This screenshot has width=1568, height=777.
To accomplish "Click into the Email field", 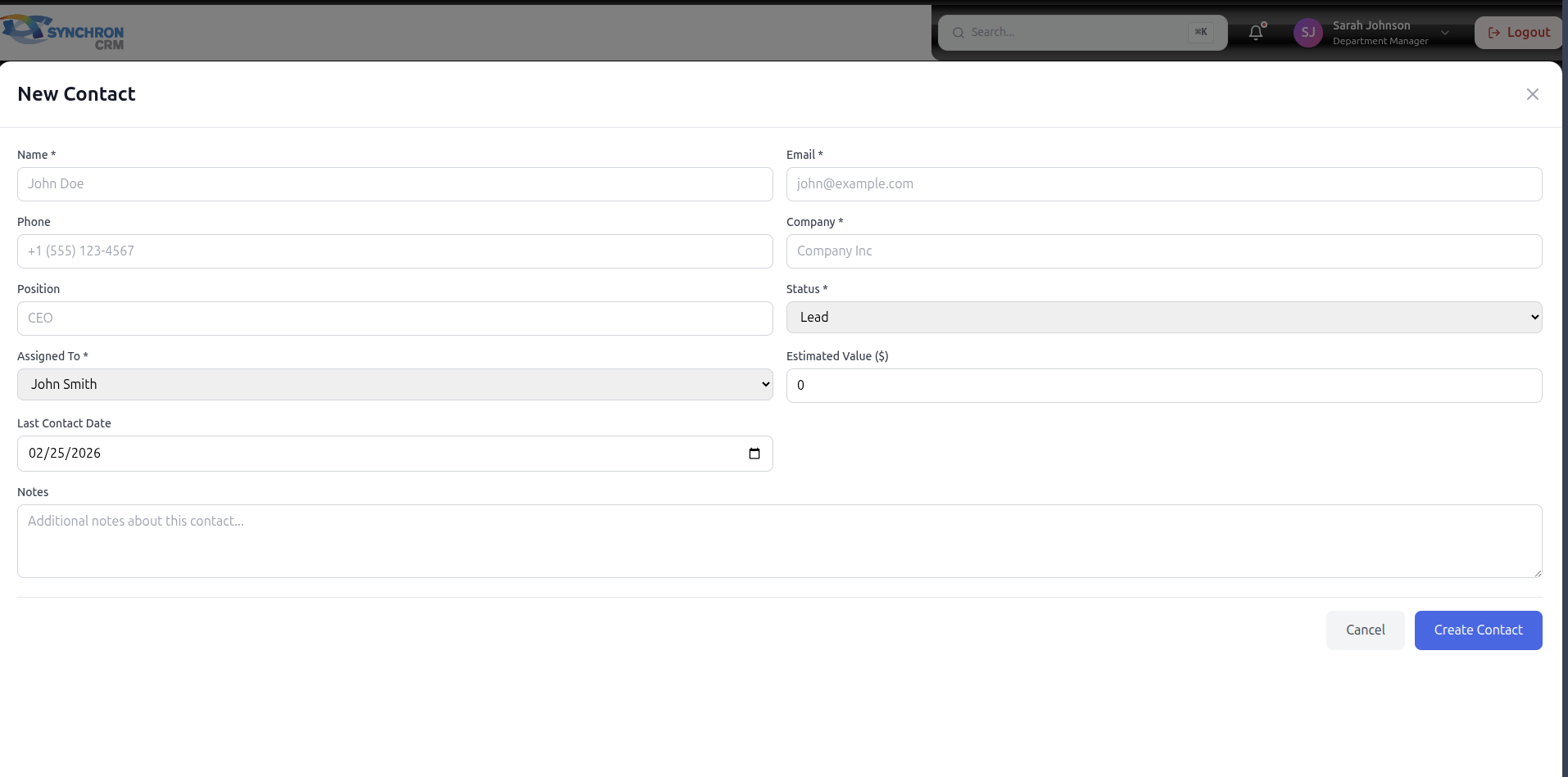I will pyautogui.click(x=1163, y=184).
